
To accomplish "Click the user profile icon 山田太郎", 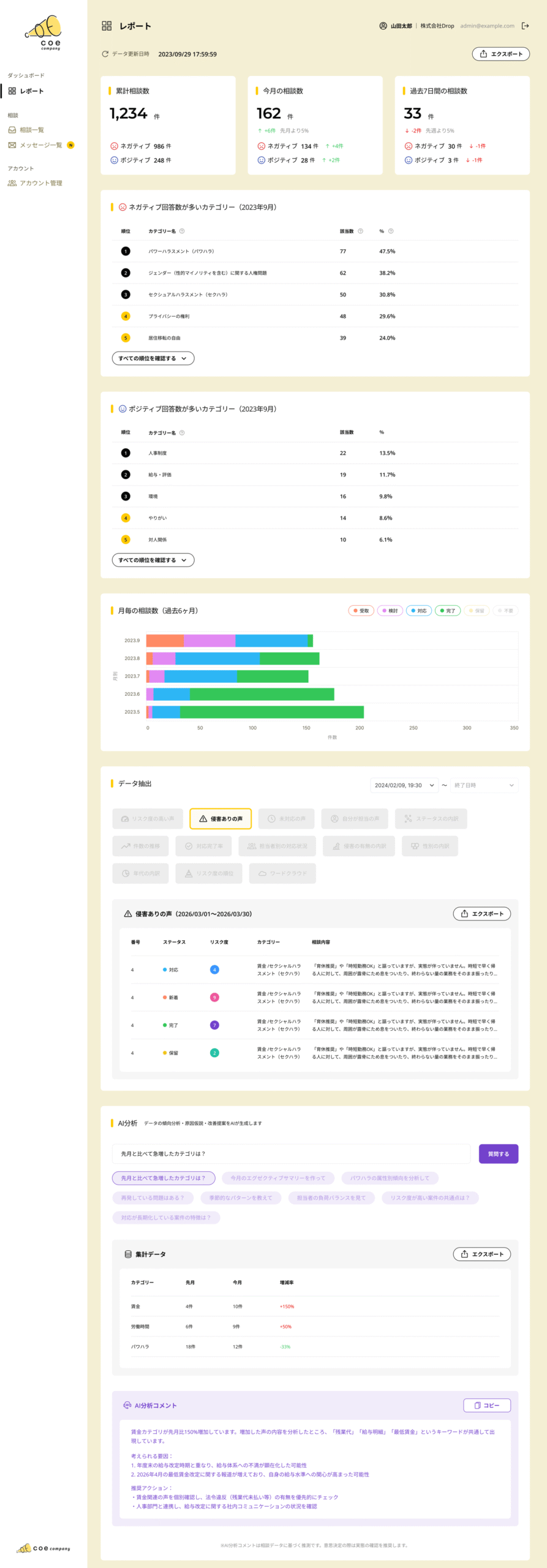I will 383,26.
